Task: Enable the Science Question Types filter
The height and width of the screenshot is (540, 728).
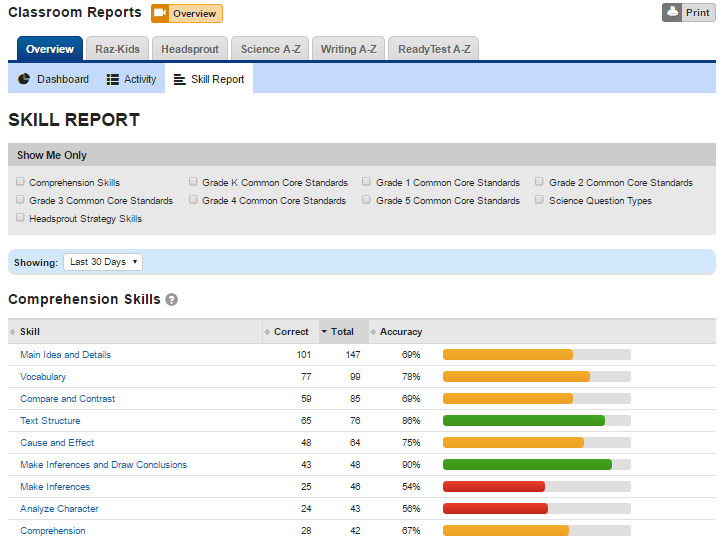Action: coord(539,200)
